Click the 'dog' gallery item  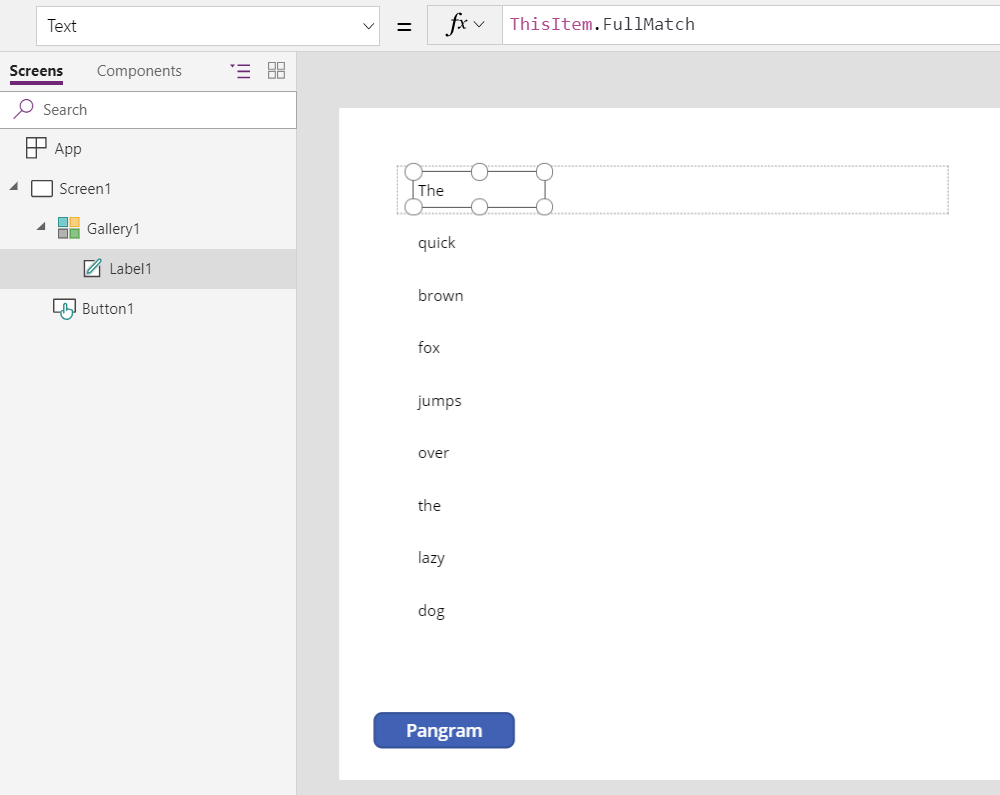(431, 611)
